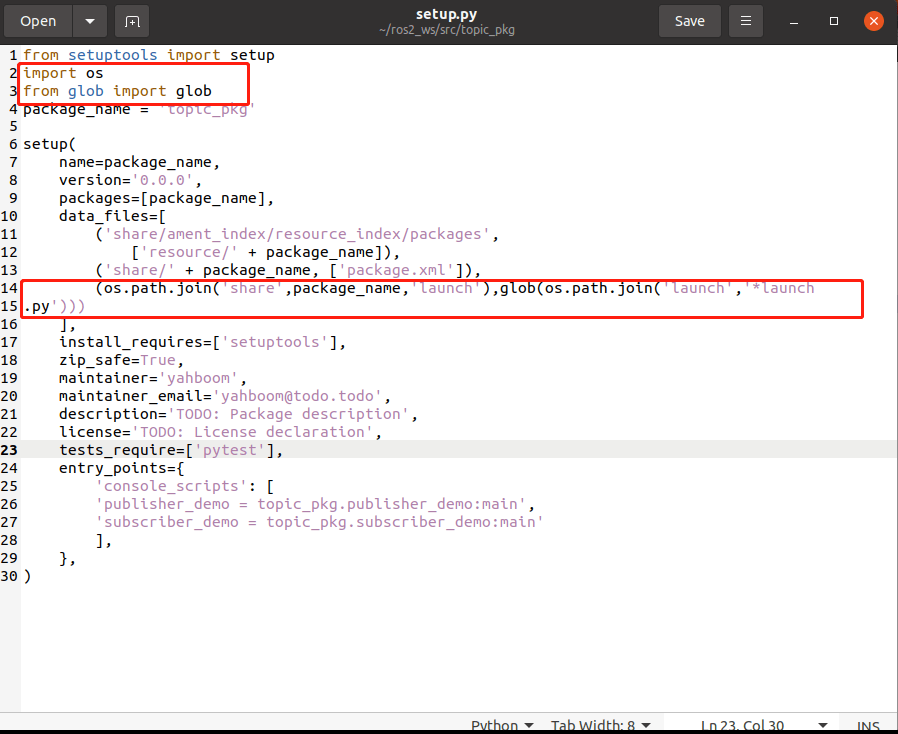Click the version='0.0.0' line
This screenshot has width=898, height=734.
(130, 180)
